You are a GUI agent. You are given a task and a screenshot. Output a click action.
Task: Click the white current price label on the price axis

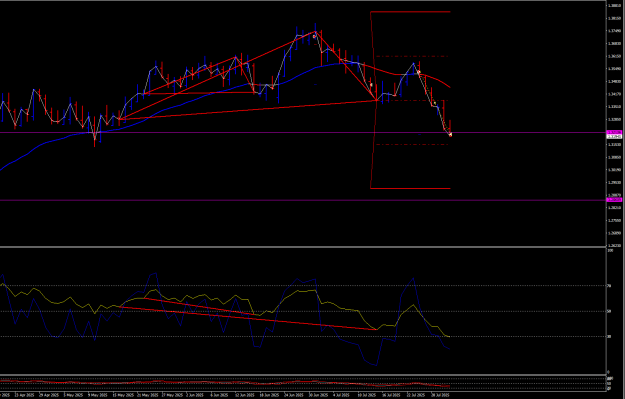point(614,136)
